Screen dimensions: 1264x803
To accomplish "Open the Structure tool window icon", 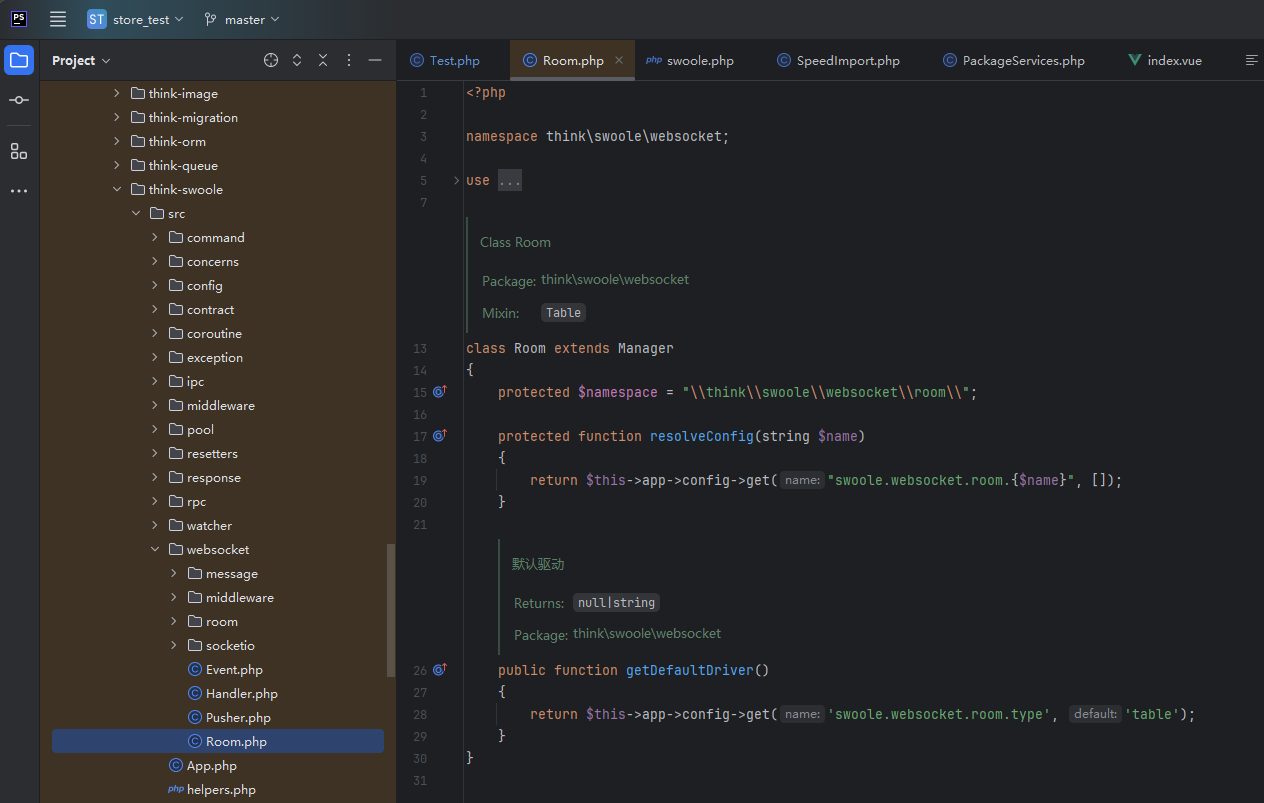I will (19, 151).
